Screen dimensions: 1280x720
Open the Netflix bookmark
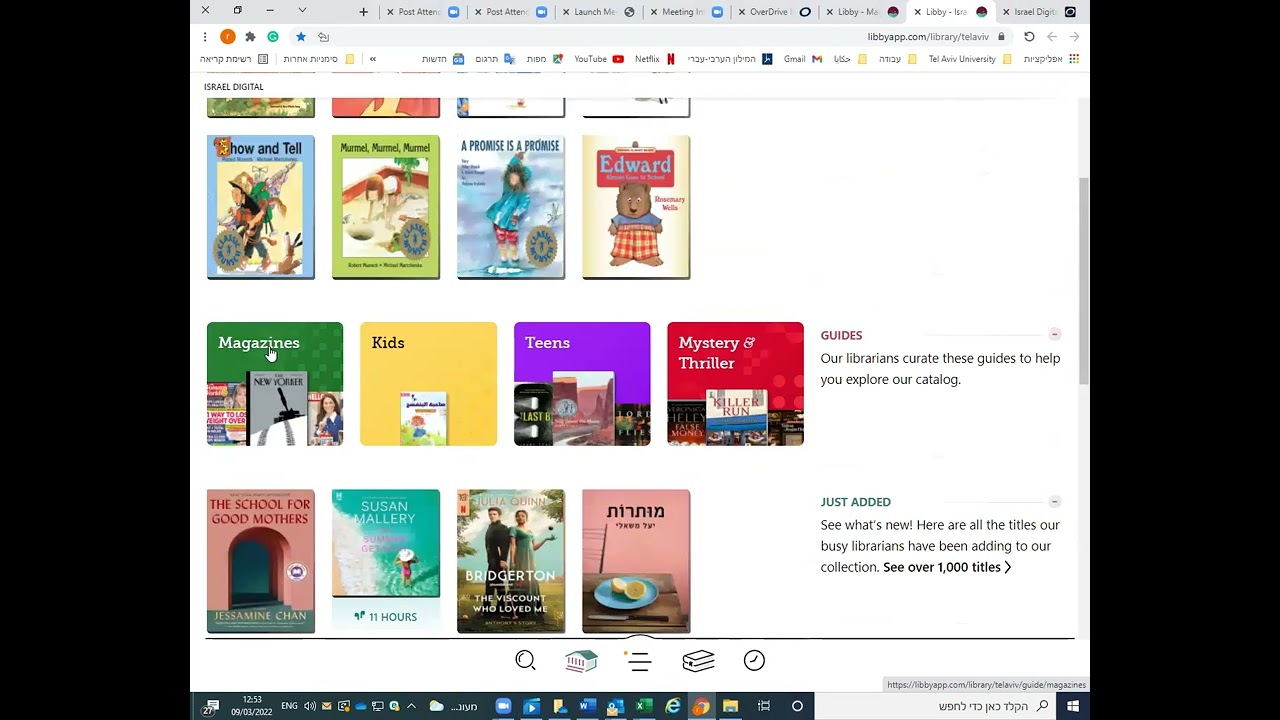pyautogui.click(x=655, y=59)
